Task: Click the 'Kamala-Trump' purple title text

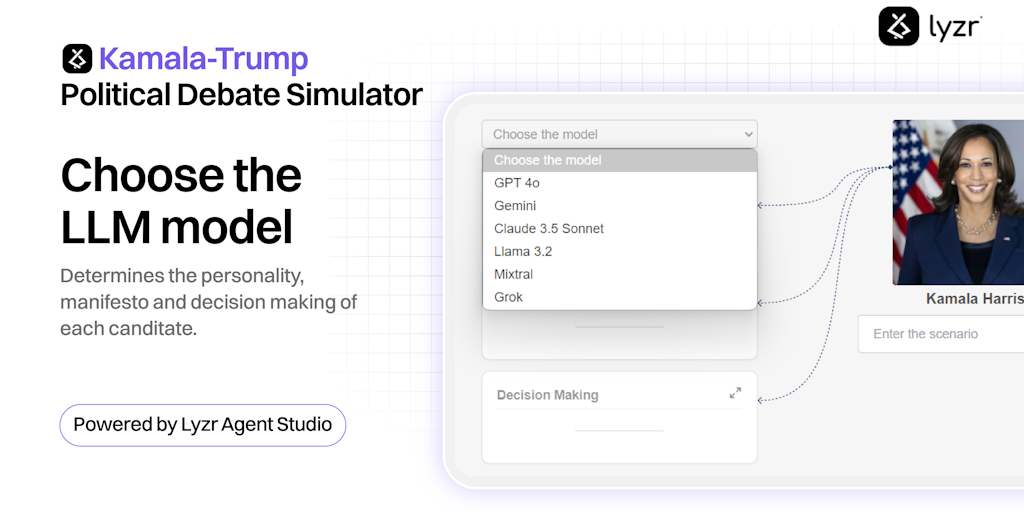Action: (203, 59)
